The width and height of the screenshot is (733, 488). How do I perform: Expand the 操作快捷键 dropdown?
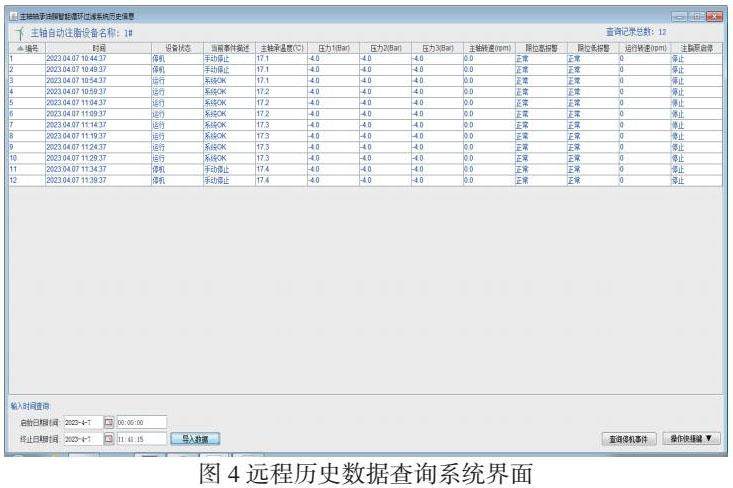693,439
